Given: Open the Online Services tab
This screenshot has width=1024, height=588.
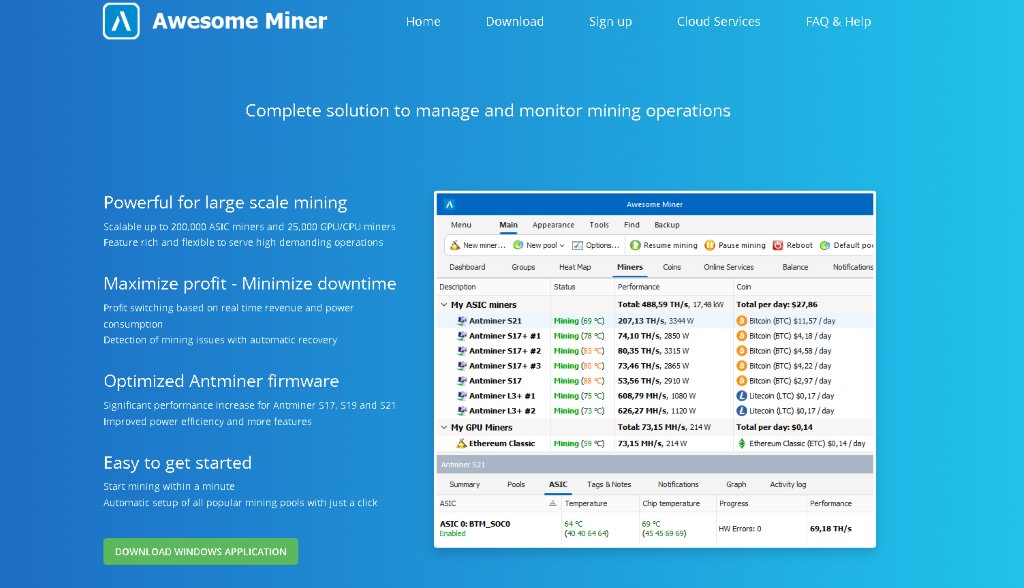Looking at the screenshot, I should (x=728, y=267).
